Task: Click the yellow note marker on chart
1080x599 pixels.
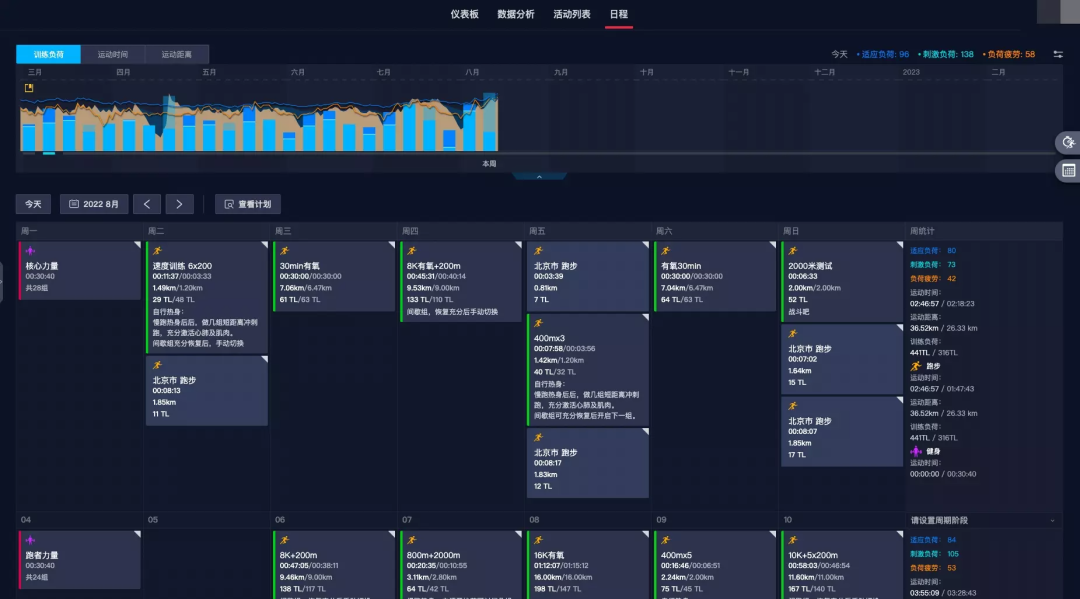Action: click(29, 88)
